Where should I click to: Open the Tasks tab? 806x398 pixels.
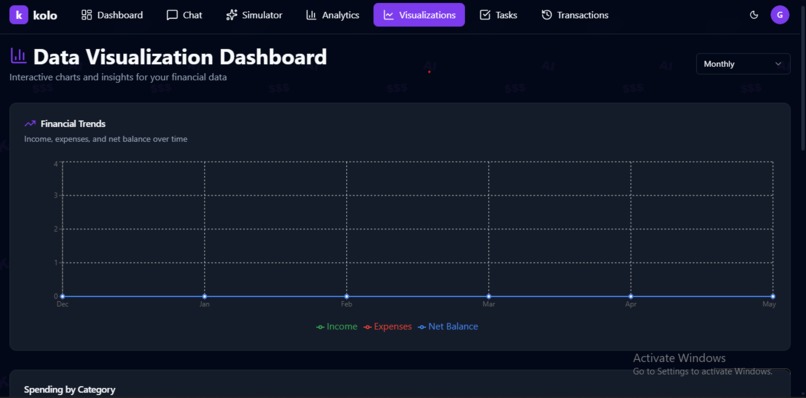tap(498, 15)
